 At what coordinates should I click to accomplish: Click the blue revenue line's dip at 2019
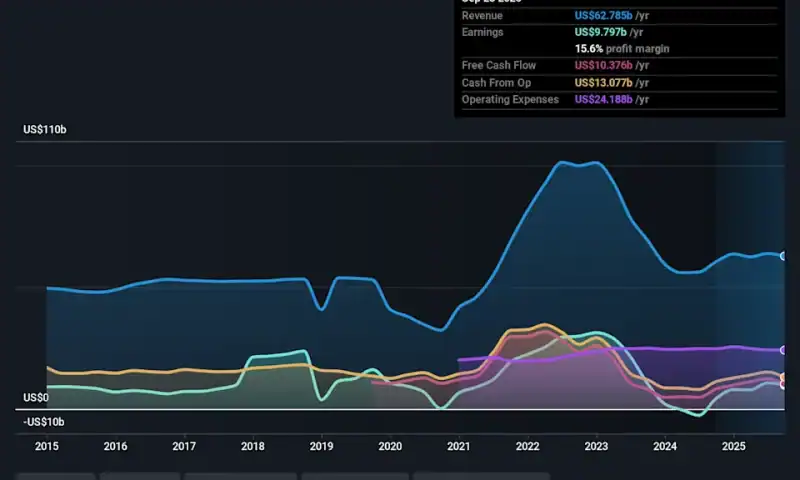321,309
